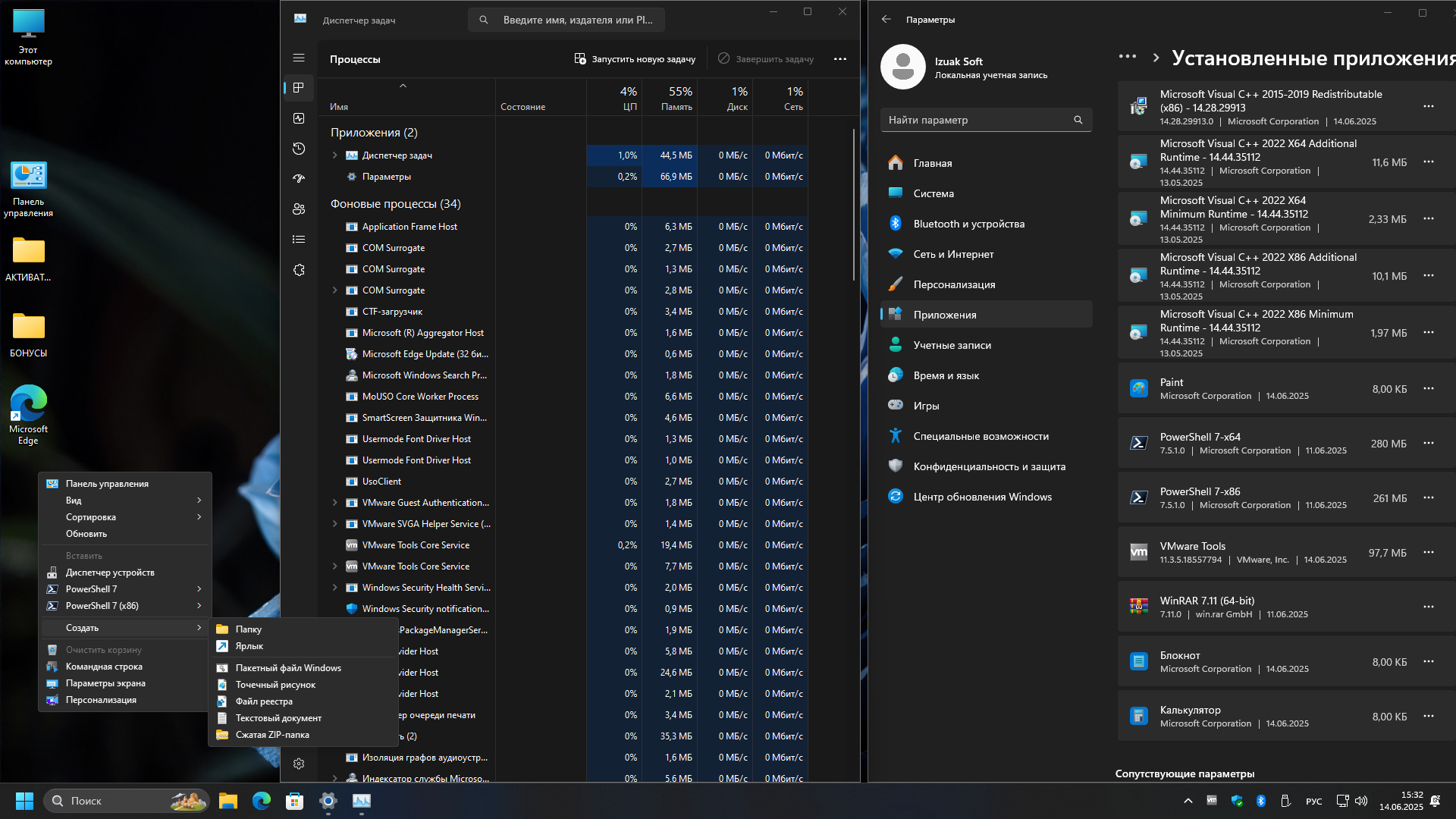Select Application Frame Host process row
Screen dimensions: 1456x819
(563, 227)
